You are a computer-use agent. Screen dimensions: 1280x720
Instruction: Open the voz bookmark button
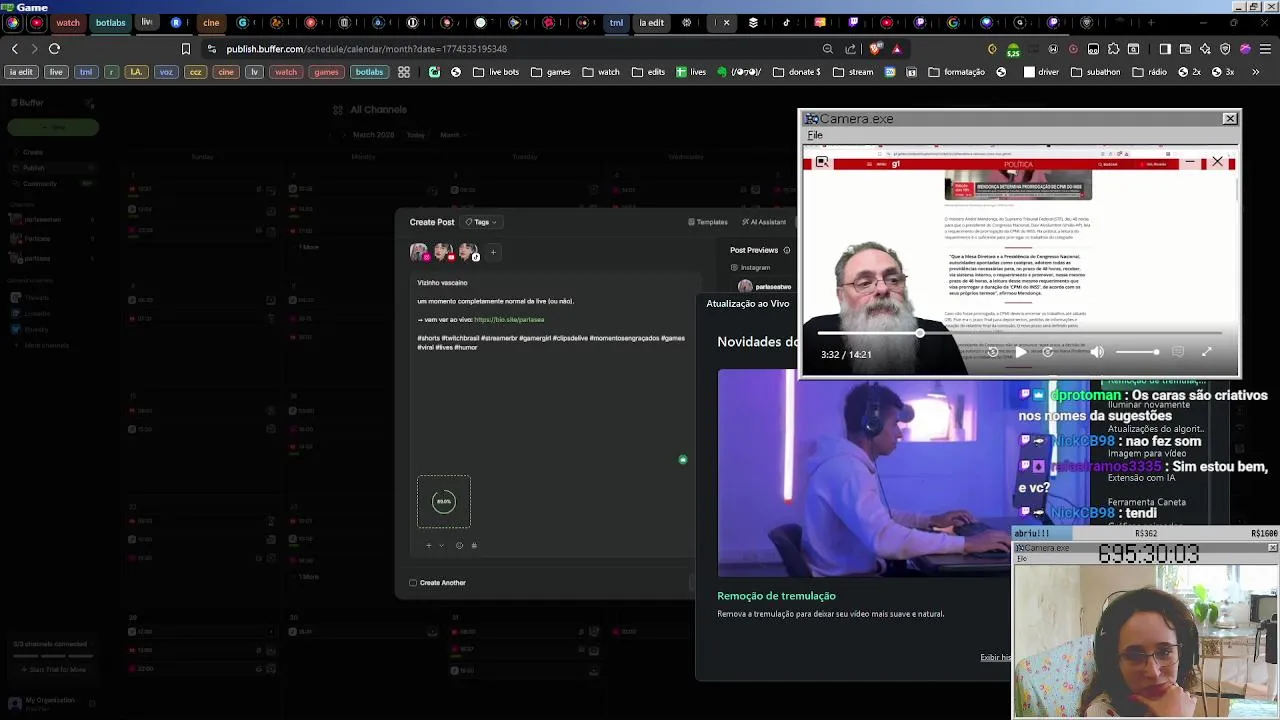(x=166, y=72)
